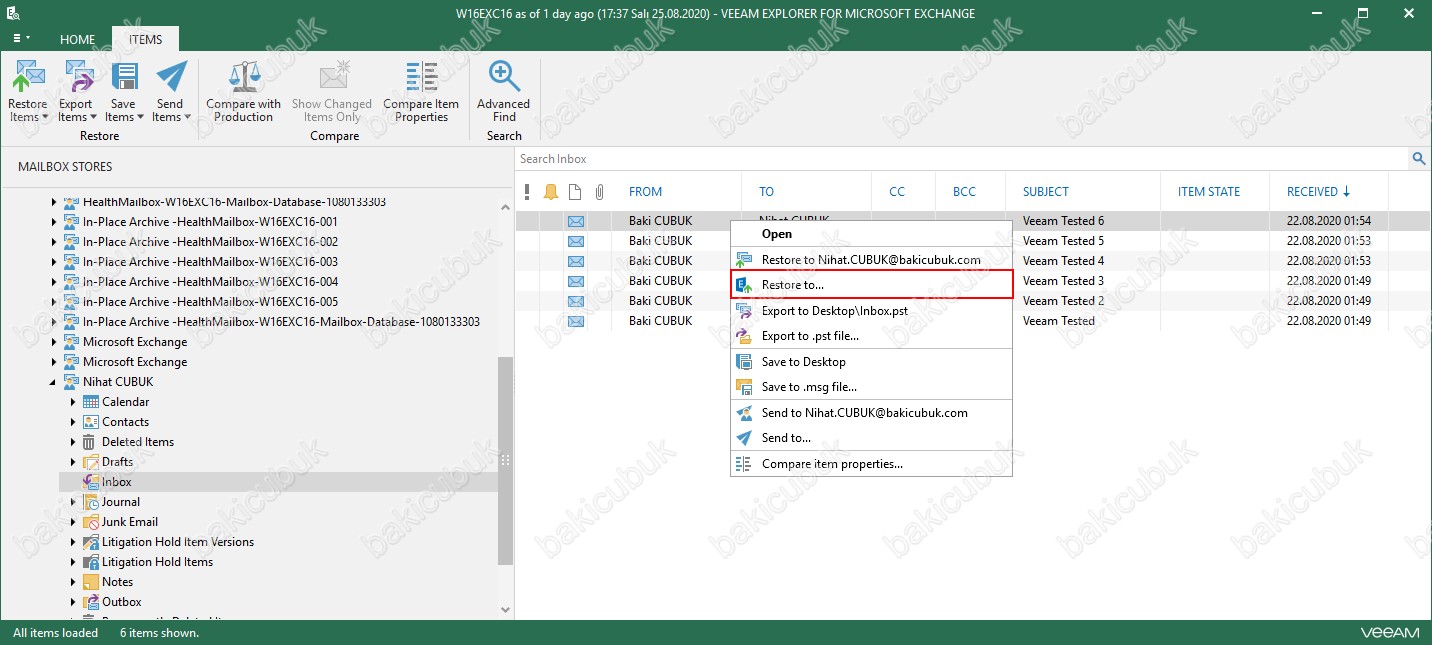
Task: Click the Drafts folder icon
Action: (91, 462)
